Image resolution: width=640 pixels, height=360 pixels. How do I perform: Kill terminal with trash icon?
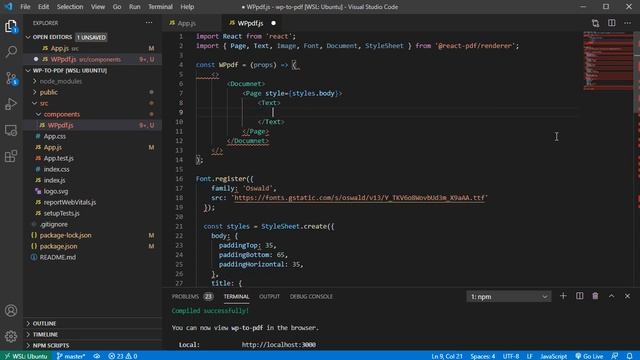coord(596,296)
